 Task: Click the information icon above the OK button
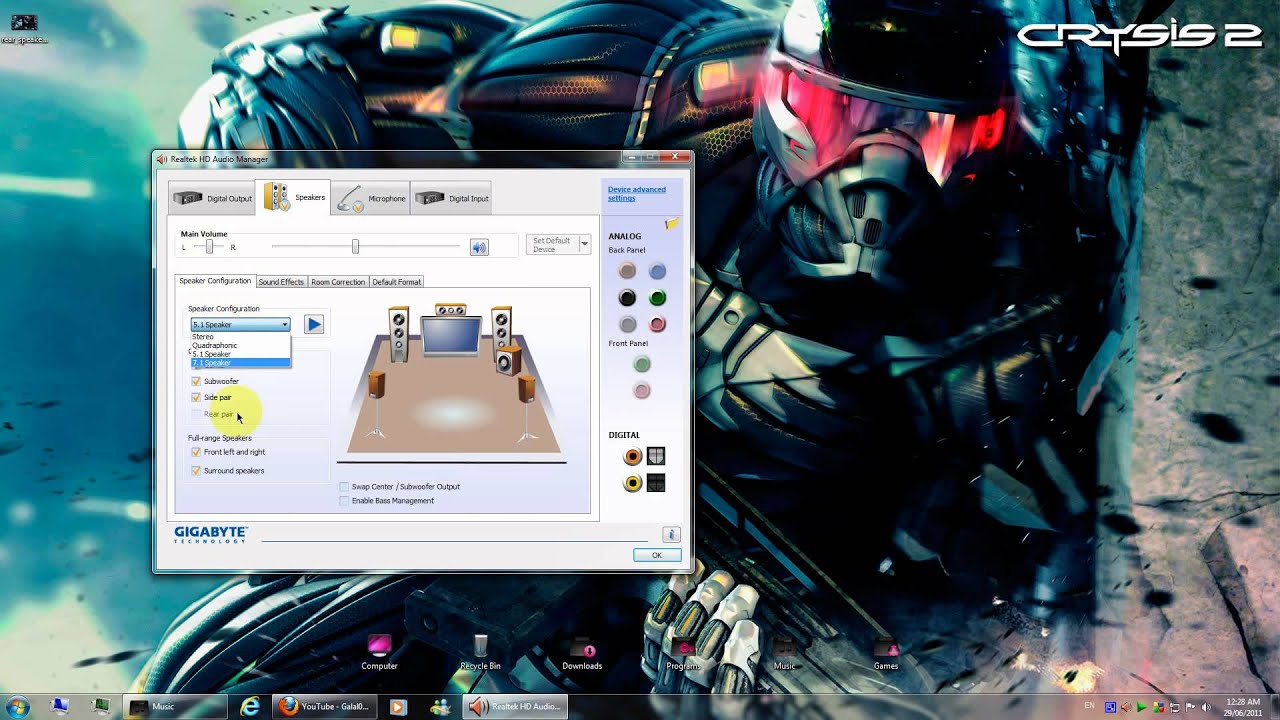671,535
